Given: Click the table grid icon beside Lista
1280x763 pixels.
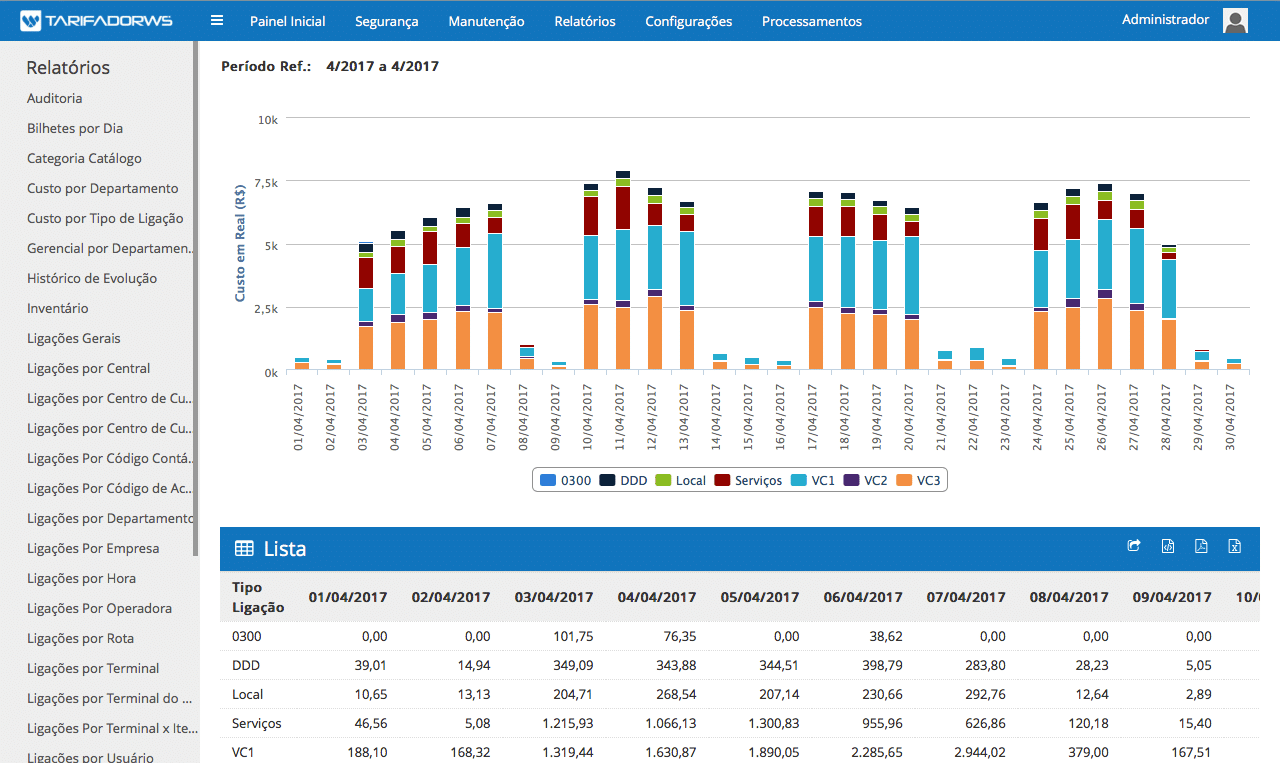Looking at the screenshot, I should pos(244,548).
